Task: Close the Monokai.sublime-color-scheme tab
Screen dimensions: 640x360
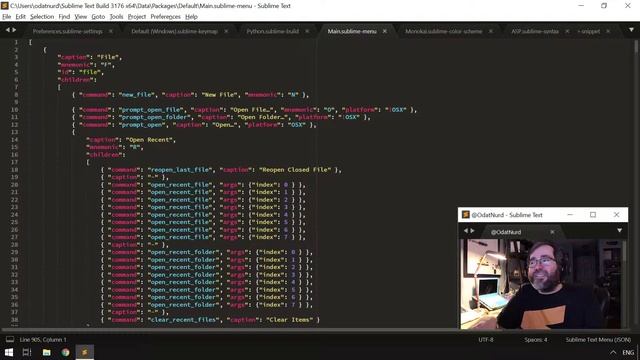Action: 491,31
